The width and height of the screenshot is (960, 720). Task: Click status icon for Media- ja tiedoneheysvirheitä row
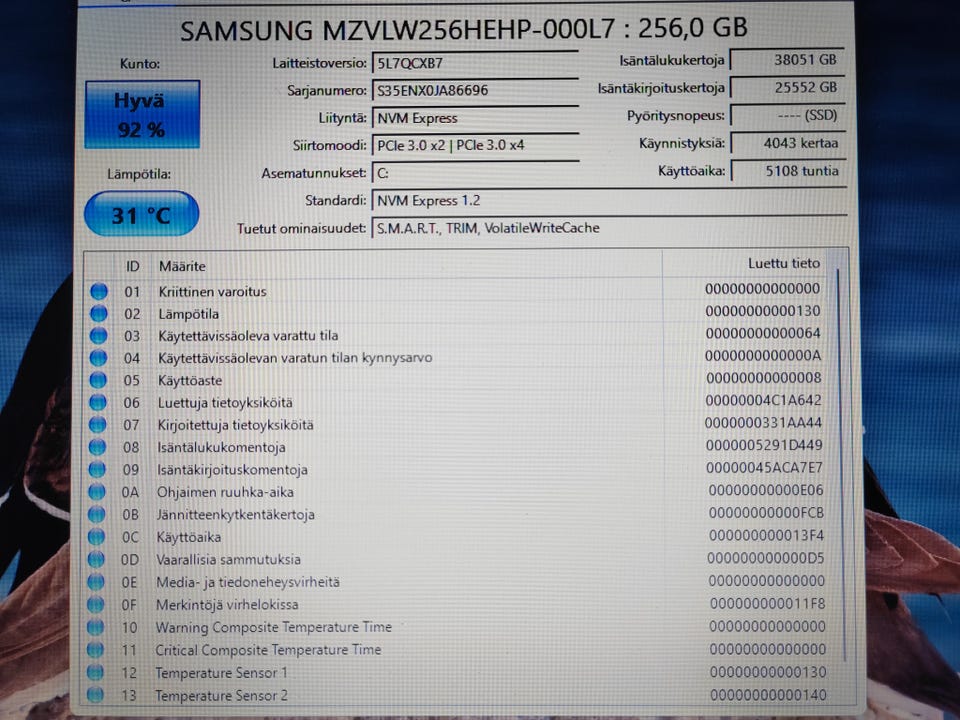point(96,582)
